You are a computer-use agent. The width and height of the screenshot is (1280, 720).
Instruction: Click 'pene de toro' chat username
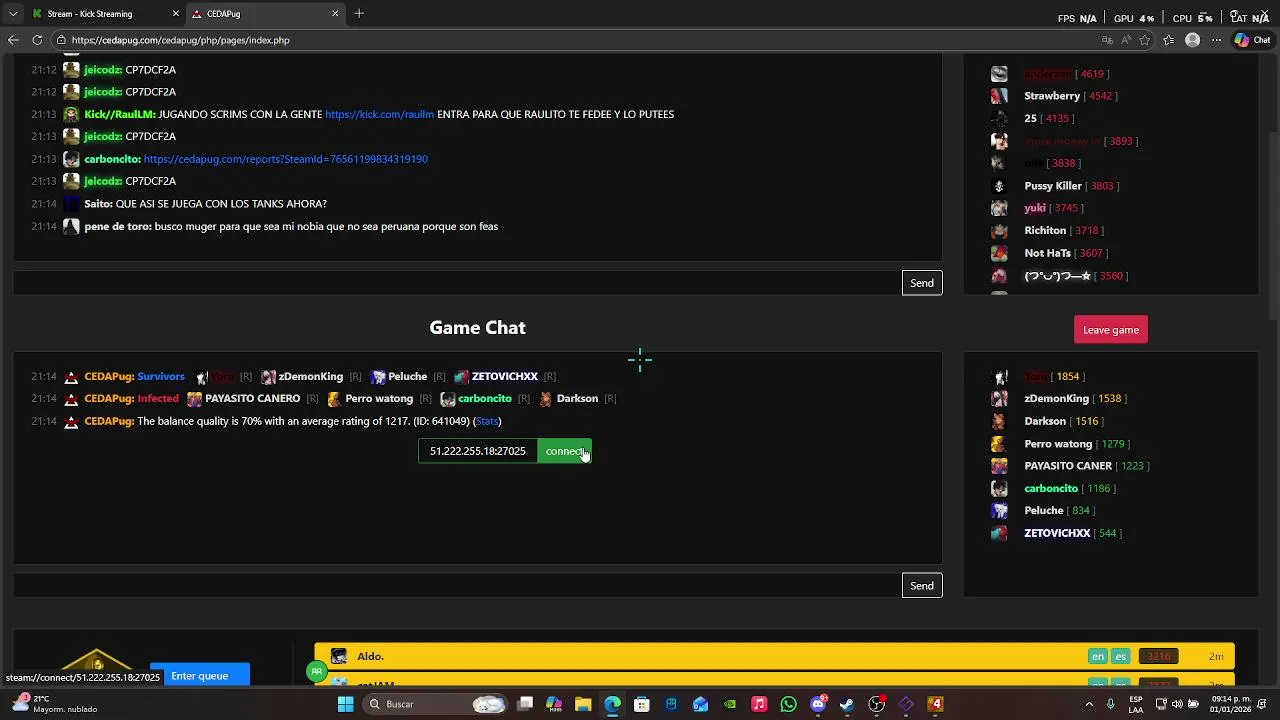(118, 226)
